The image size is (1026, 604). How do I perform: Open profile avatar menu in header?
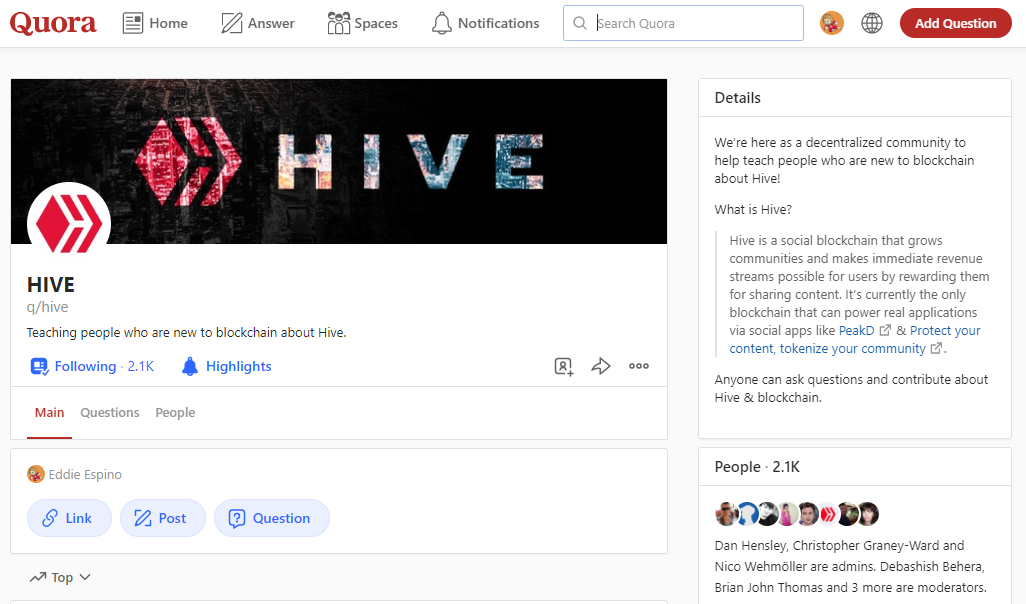[x=832, y=23]
